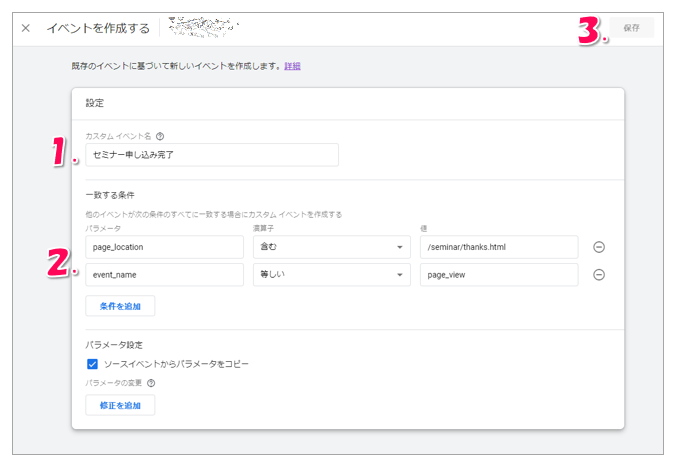The width and height of the screenshot is (674, 463).
Task: Open the 等しい operator dropdown
Action: pyautogui.click(x=331, y=275)
